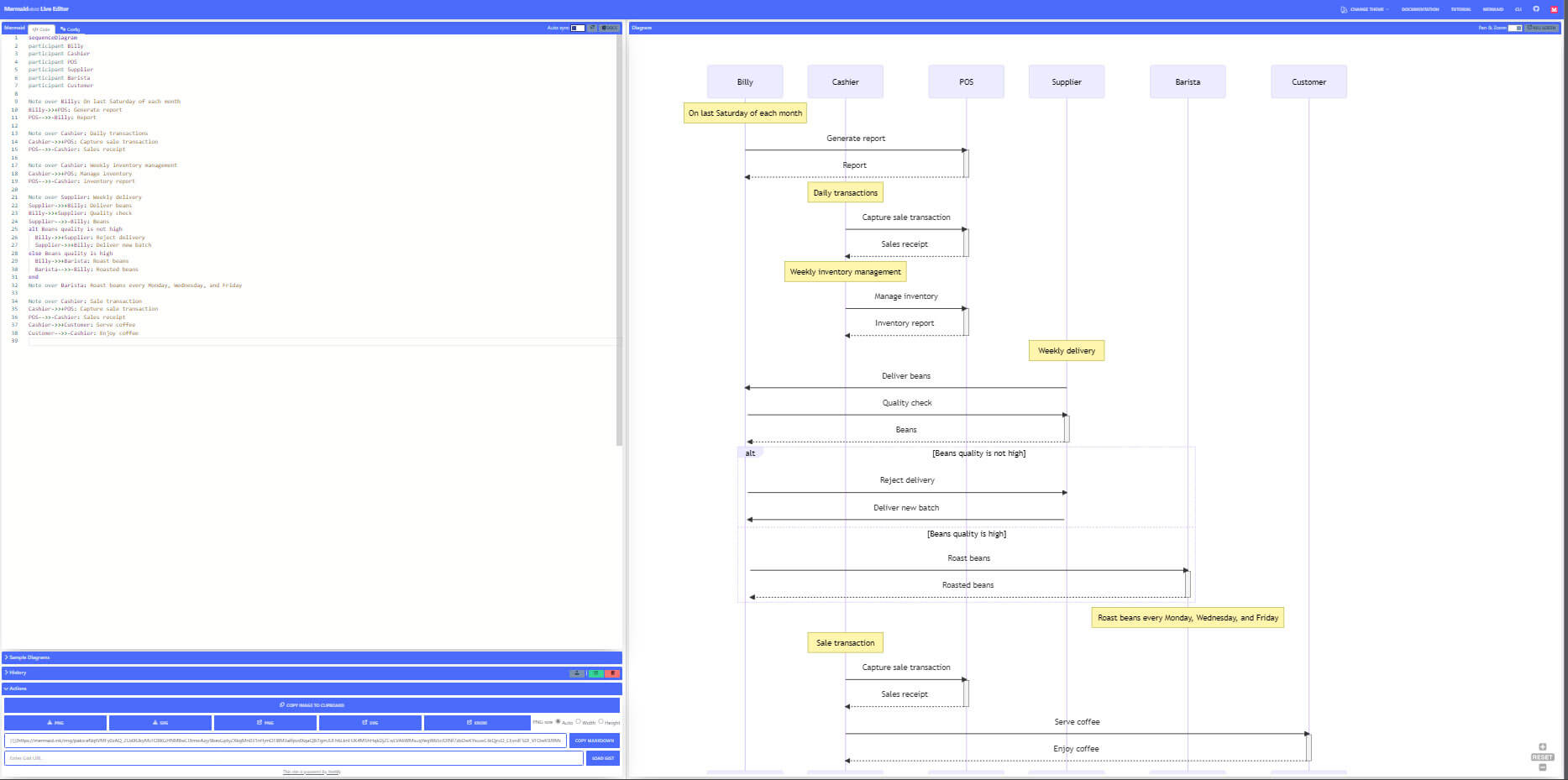The height and width of the screenshot is (780, 1568).
Task: Click the Copy Markdown button
Action: pos(594,741)
